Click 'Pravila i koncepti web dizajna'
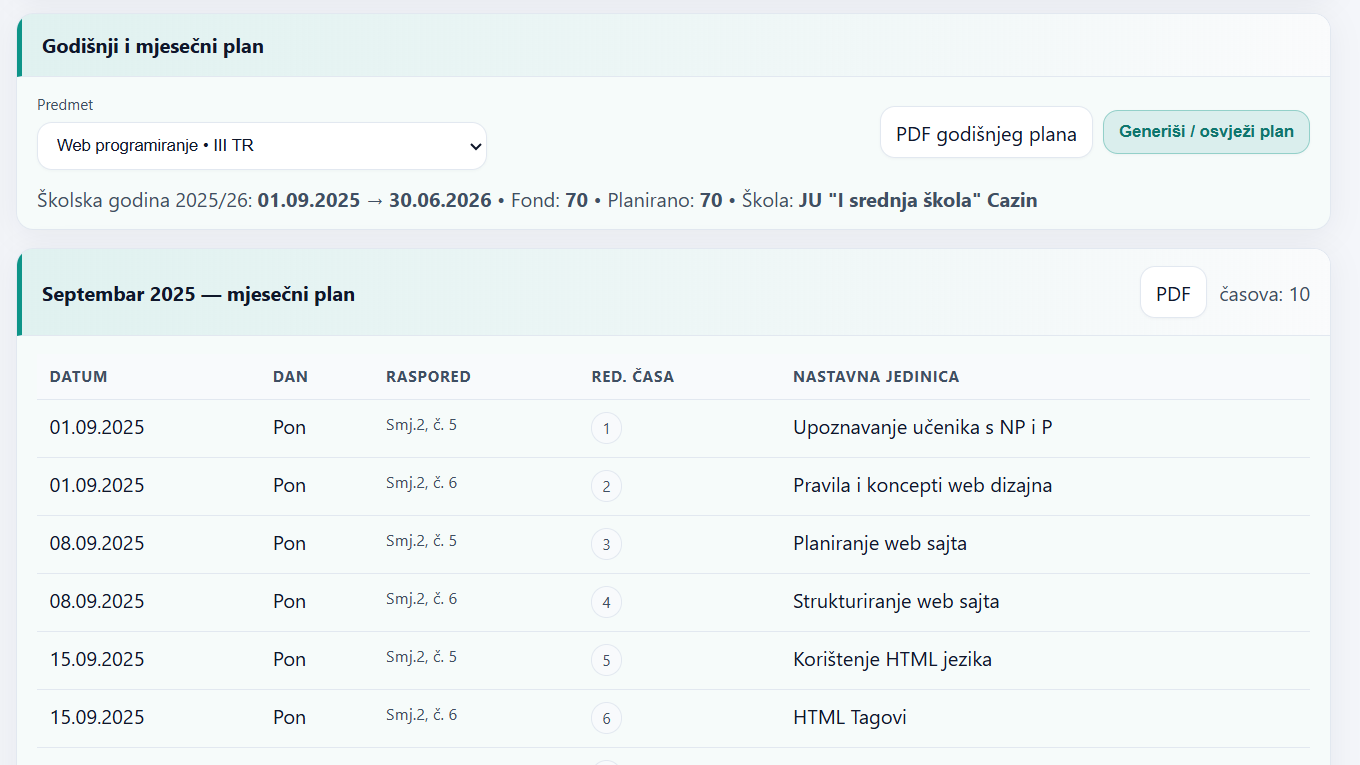 923,486
